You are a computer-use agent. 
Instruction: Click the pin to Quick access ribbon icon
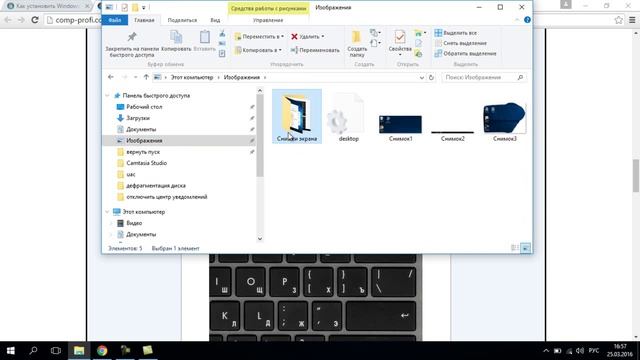(x=131, y=37)
